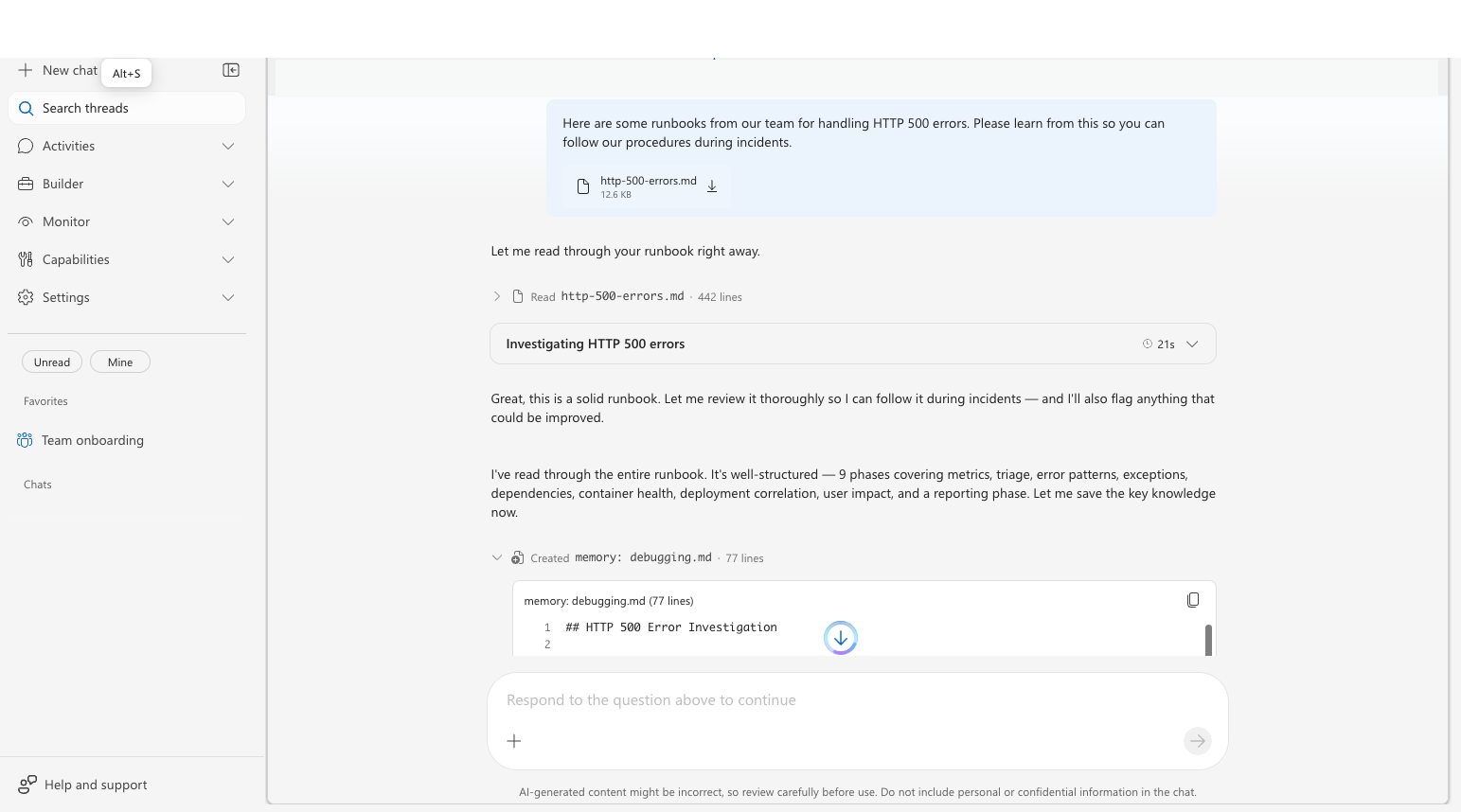Expand the Settings chevron

228,297
